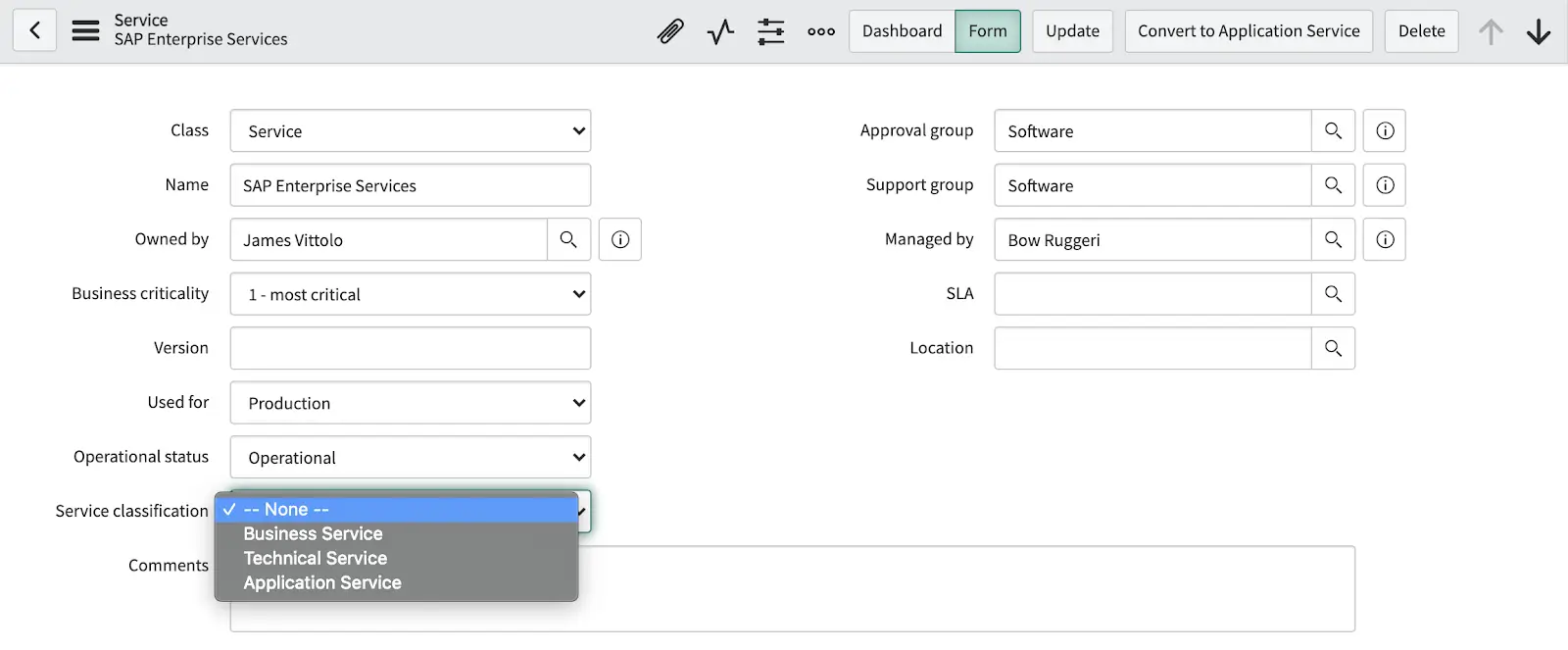Screen dimensions: 1568x650
Task: Click the Owned by text field
Action: pyautogui.click(x=389, y=239)
